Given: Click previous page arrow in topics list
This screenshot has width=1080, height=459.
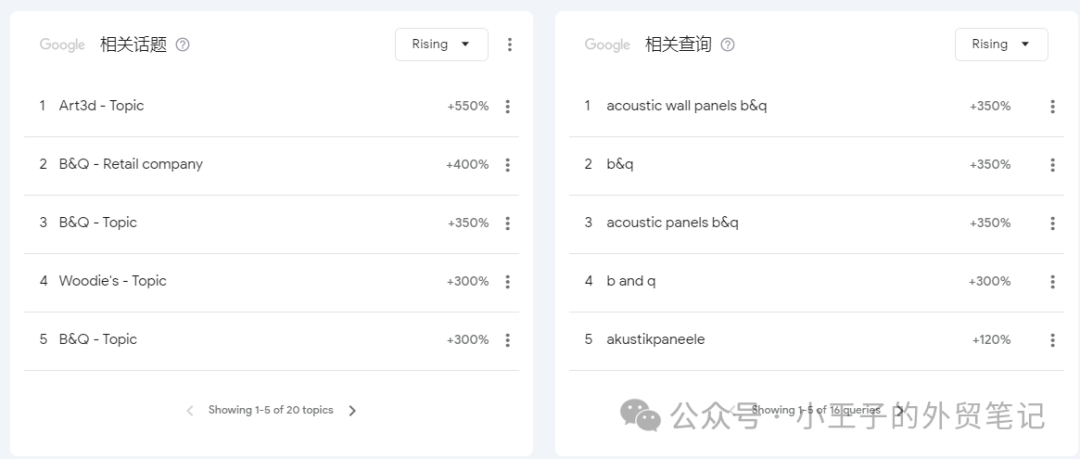Looking at the screenshot, I should pyautogui.click(x=190, y=410).
